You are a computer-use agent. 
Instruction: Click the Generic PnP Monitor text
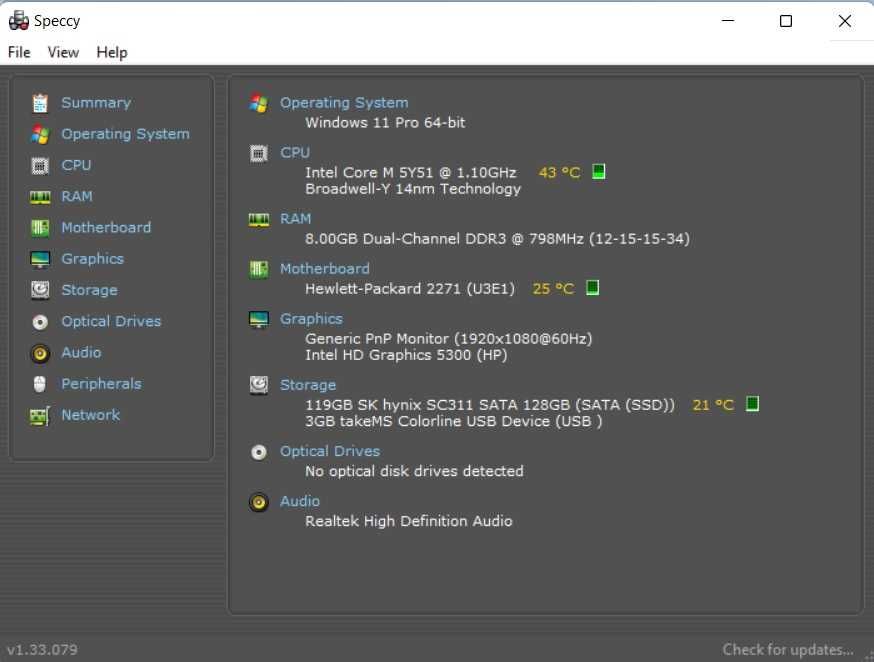click(x=449, y=339)
